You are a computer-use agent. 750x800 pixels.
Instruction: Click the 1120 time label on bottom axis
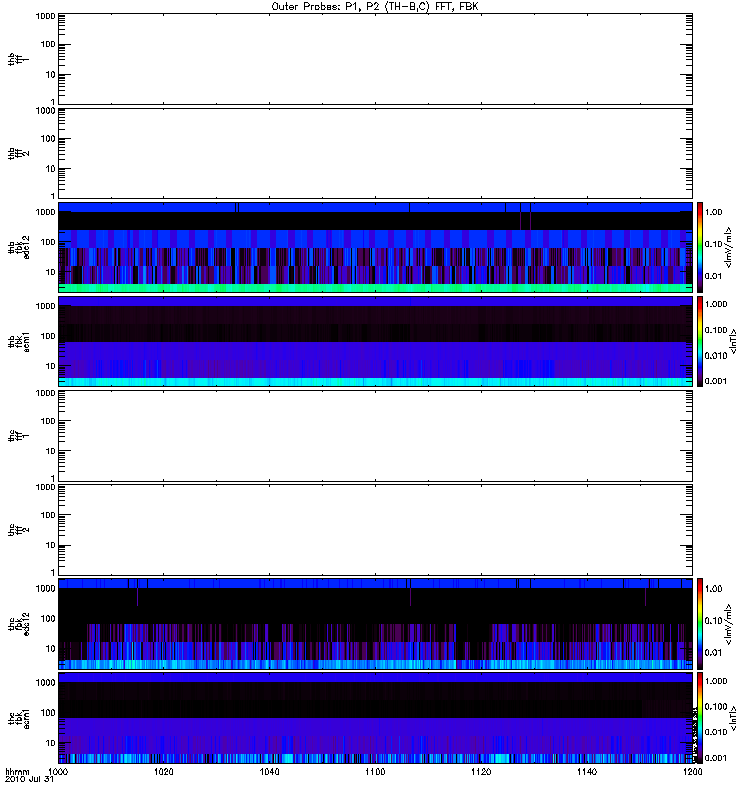481,771
